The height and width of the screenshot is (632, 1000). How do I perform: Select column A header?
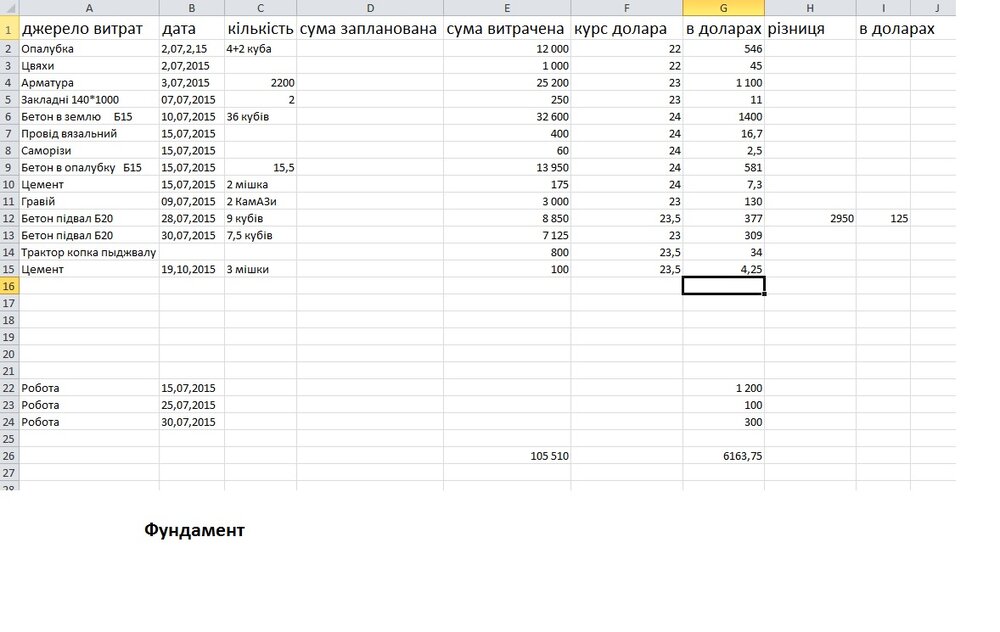click(89, 8)
